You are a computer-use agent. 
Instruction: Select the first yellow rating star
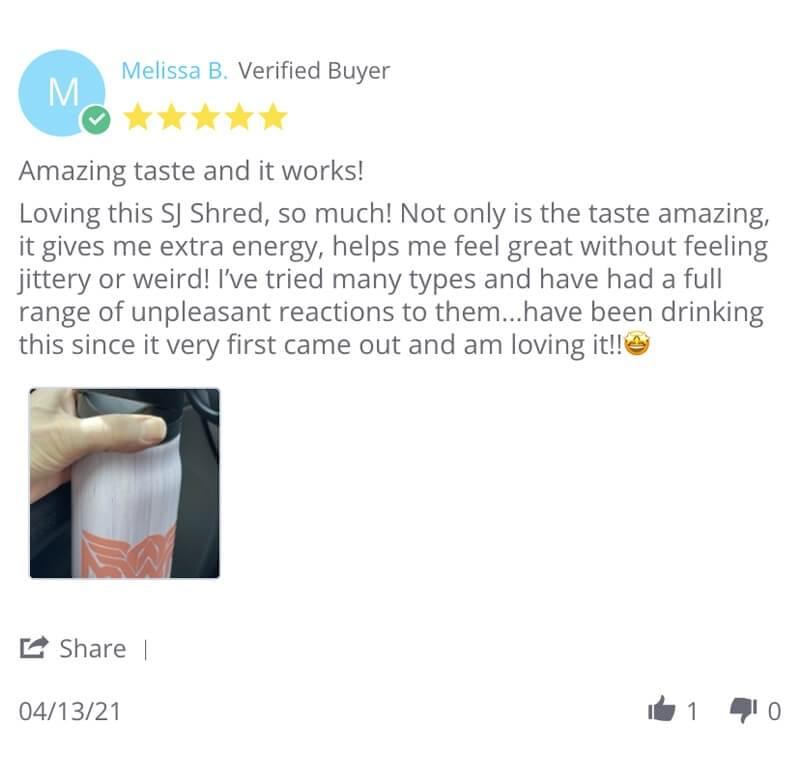(x=137, y=117)
